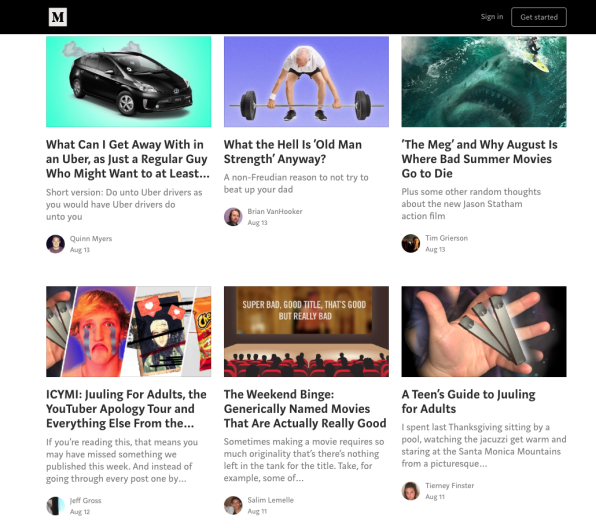The height and width of the screenshot is (528, 596).
Task: Click the Medium M logo
Action: tap(58, 17)
